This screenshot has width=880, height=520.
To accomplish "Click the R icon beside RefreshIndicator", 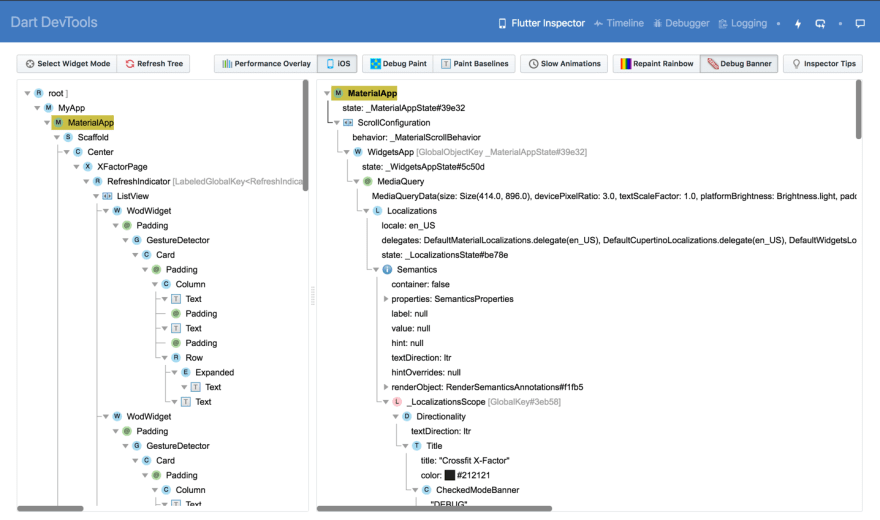I will [x=97, y=181].
